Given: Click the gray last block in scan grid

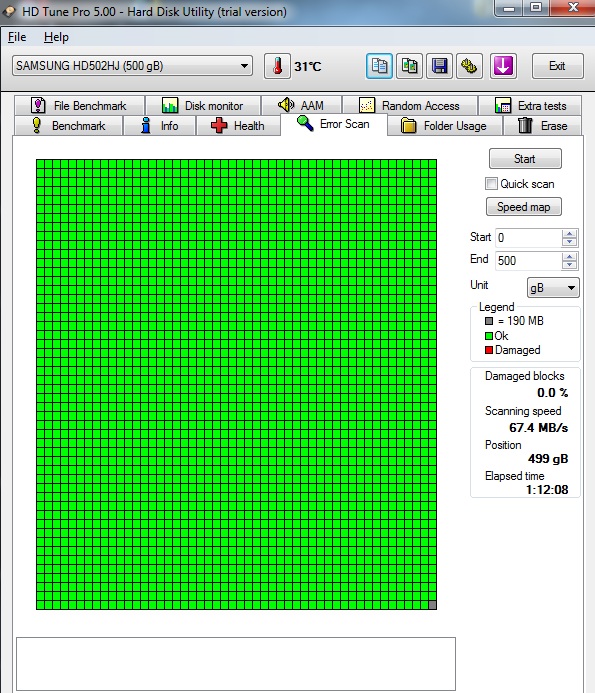Looking at the screenshot, I should click(x=433, y=605).
